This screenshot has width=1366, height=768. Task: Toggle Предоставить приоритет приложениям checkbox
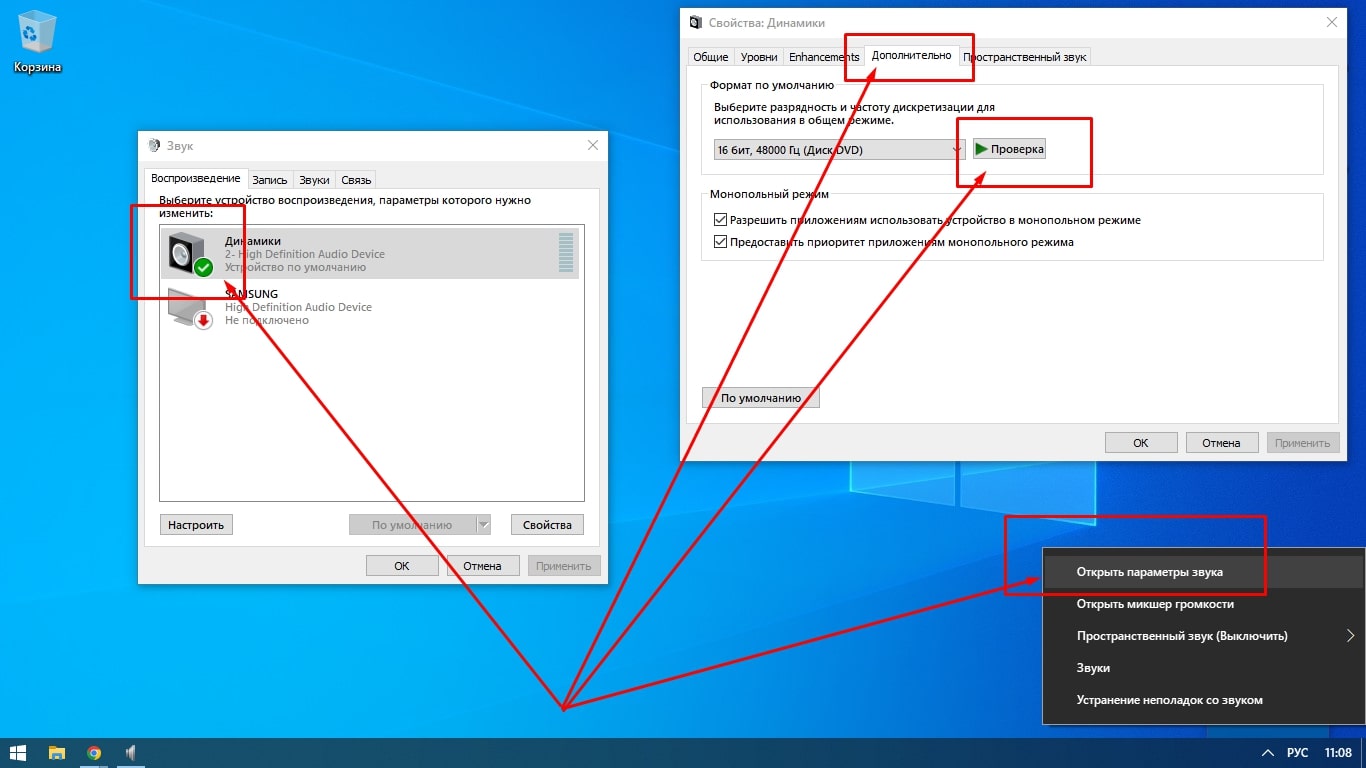[x=720, y=242]
